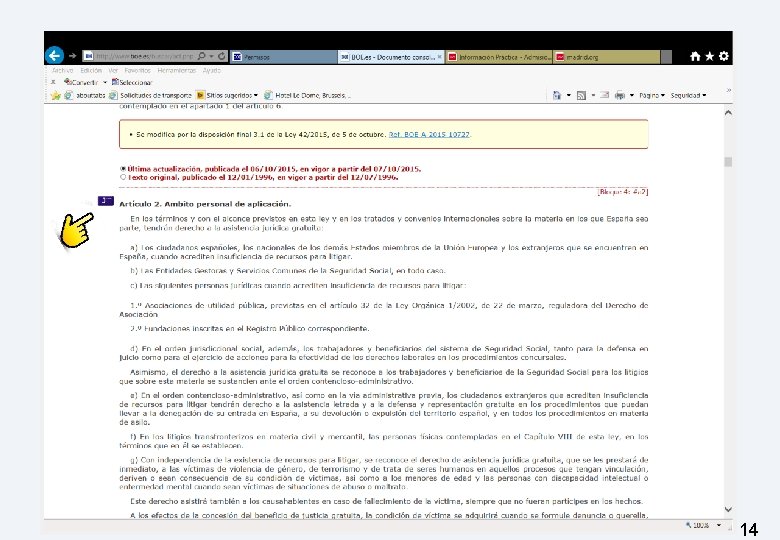The width and height of the screenshot is (780, 540).
Task: Click the search magnifier in address bar
Action: [x=201, y=56]
